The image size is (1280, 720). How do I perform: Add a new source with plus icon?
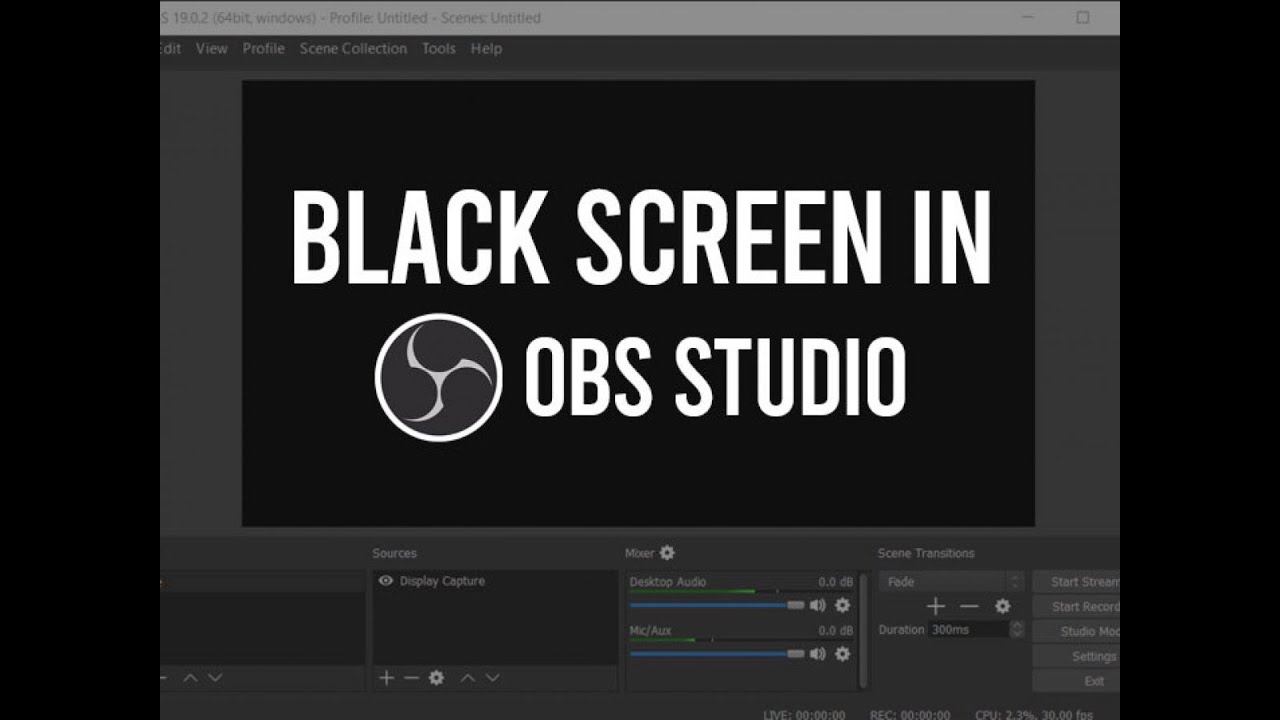click(386, 678)
